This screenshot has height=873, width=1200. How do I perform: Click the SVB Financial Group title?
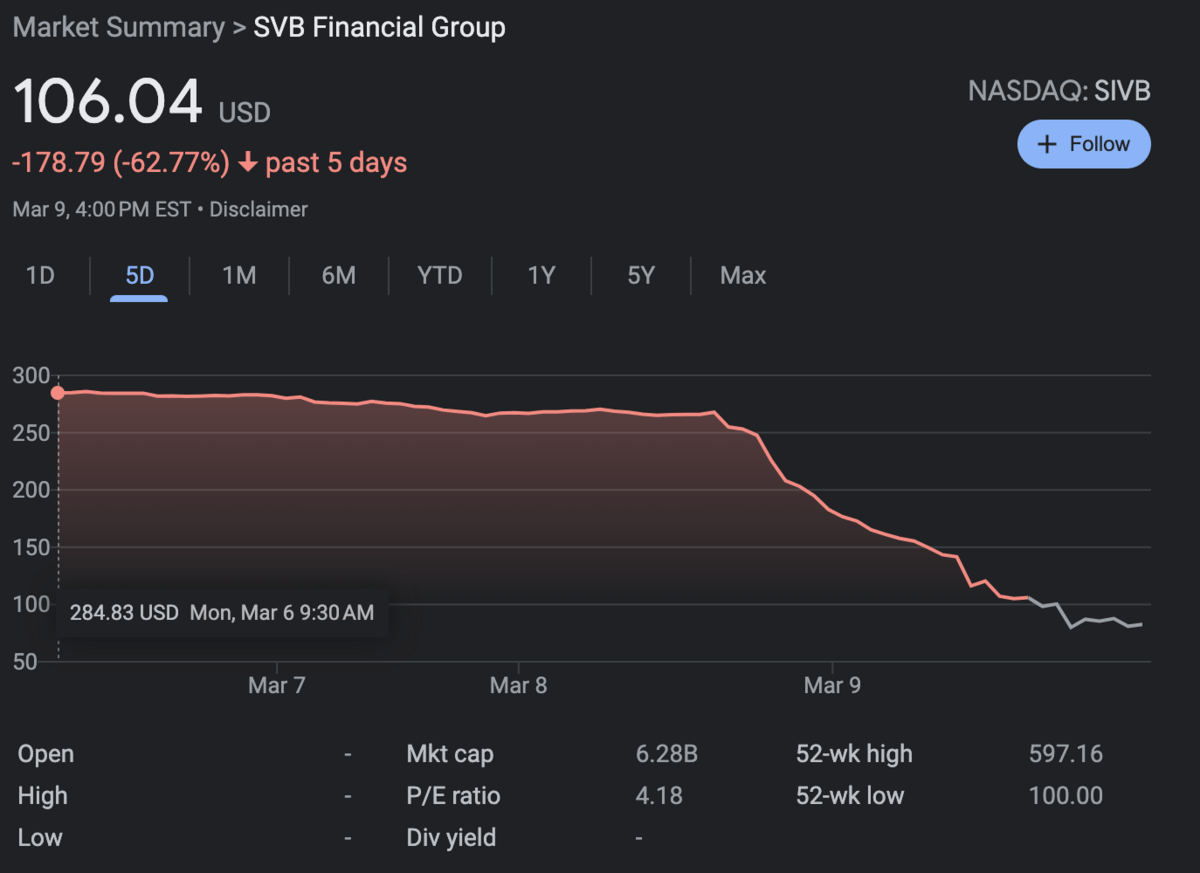(379, 27)
